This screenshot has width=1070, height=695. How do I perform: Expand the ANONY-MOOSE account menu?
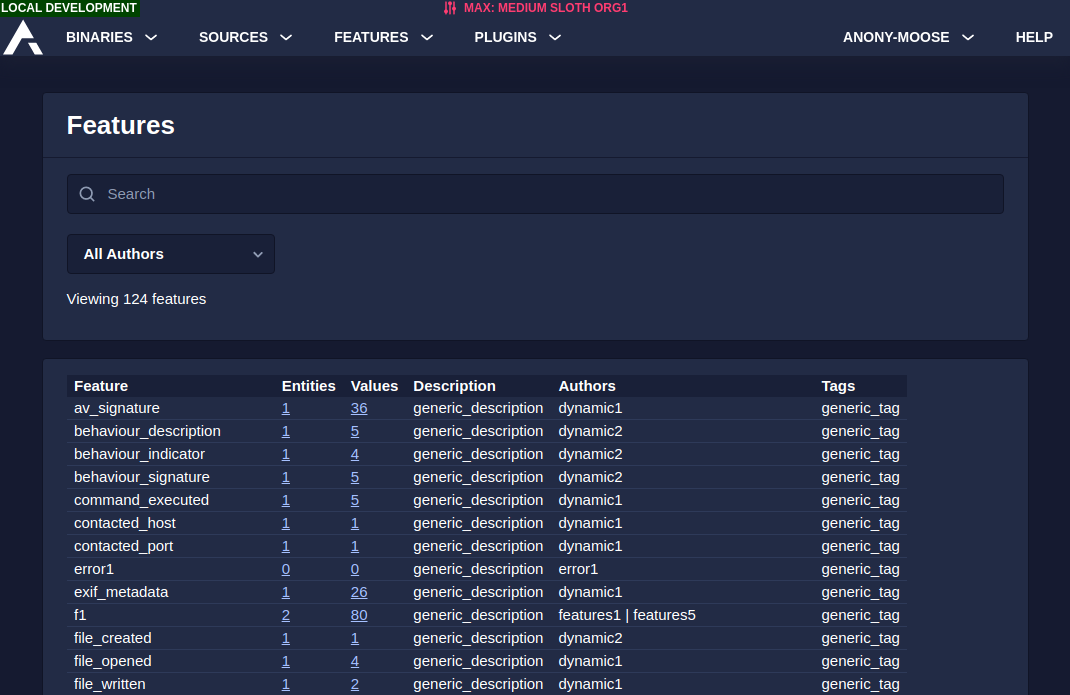906,37
